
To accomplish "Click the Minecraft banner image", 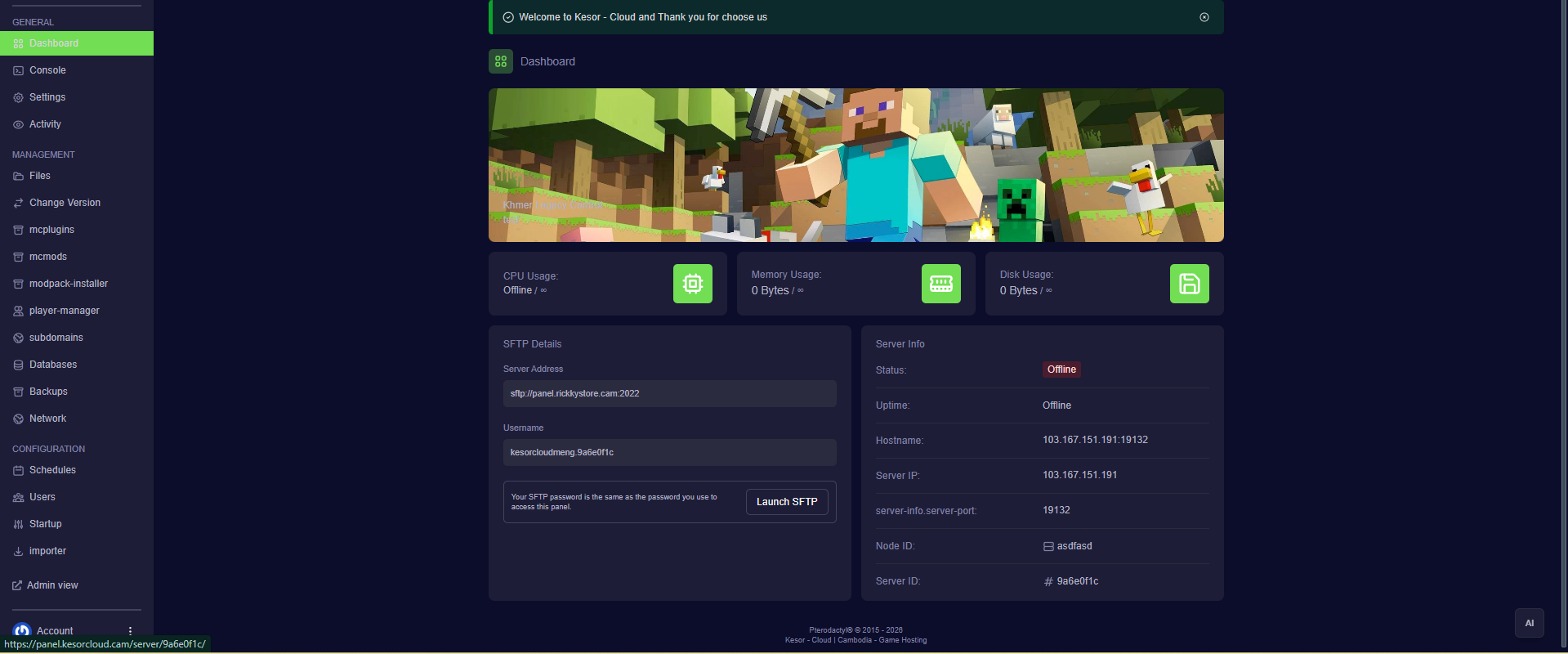I will tap(856, 165).
